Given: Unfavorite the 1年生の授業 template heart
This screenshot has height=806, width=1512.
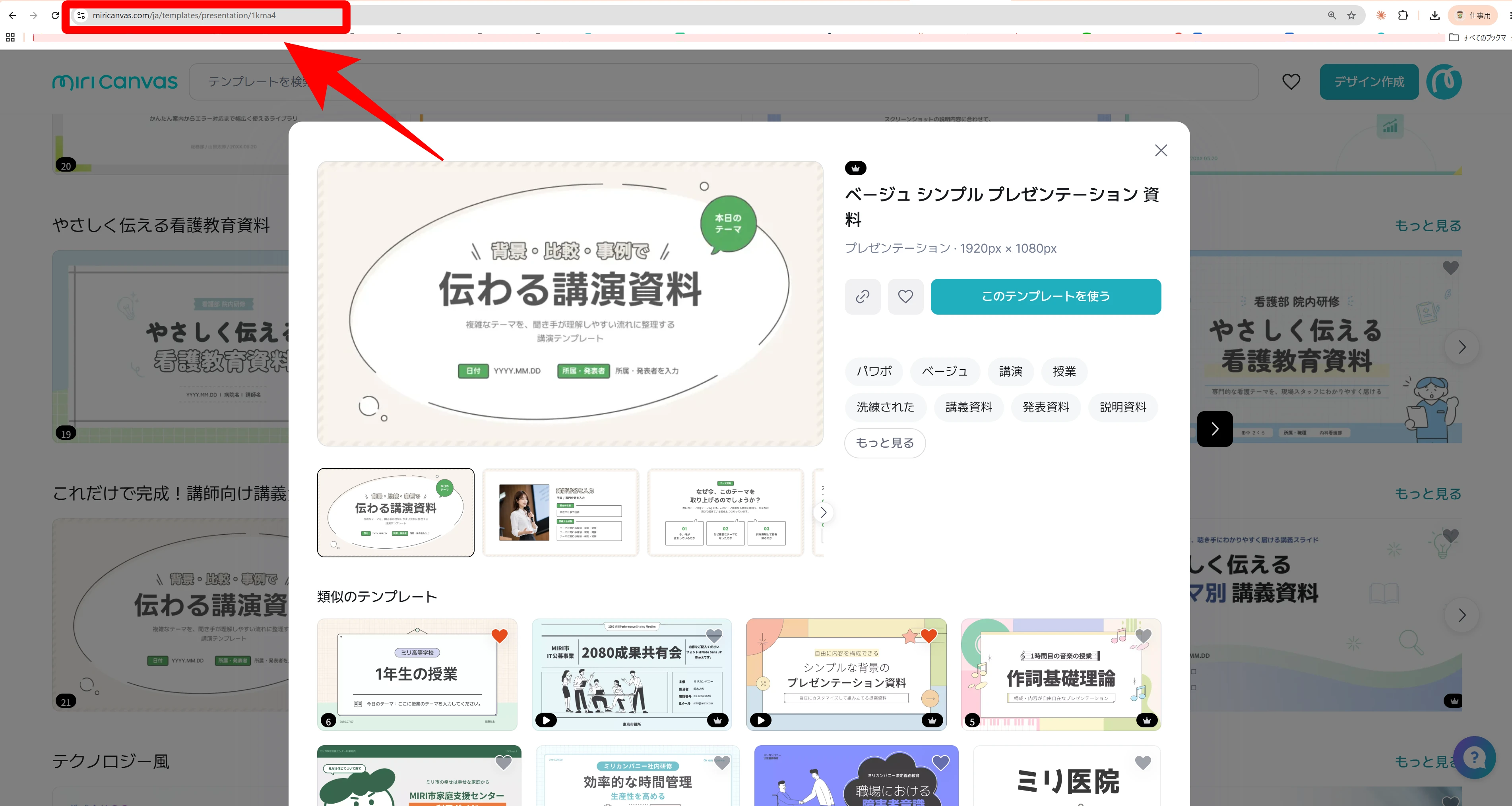Looking at the screenshot, I should pyautogui.click(x=500, y=635).
